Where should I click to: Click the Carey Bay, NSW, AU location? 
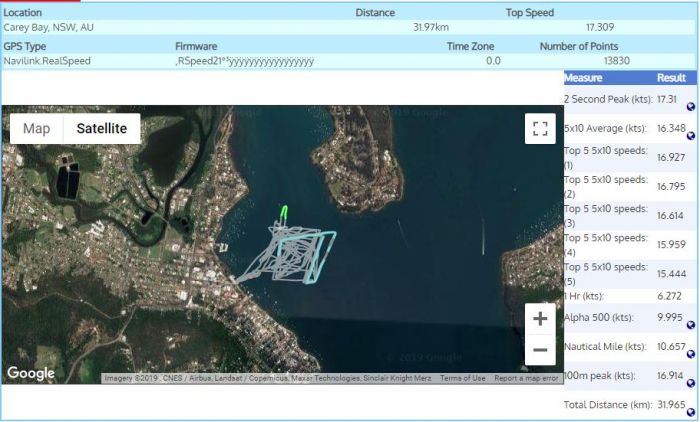coord(46,28)
